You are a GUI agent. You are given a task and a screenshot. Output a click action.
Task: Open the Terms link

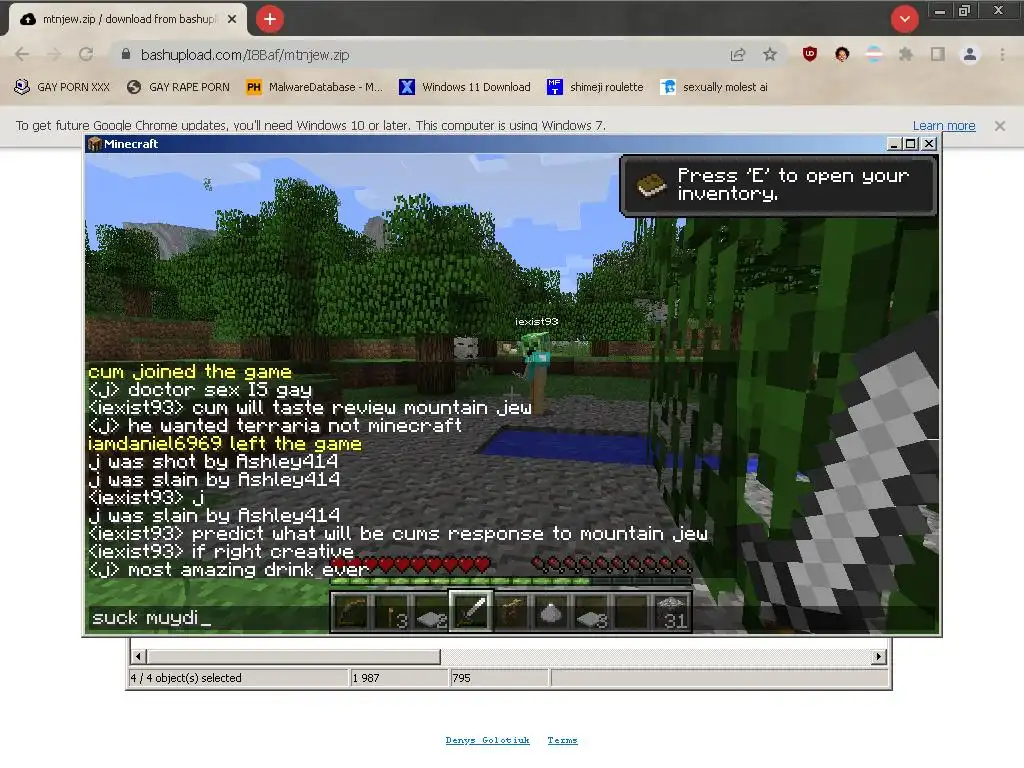point(562,740)
